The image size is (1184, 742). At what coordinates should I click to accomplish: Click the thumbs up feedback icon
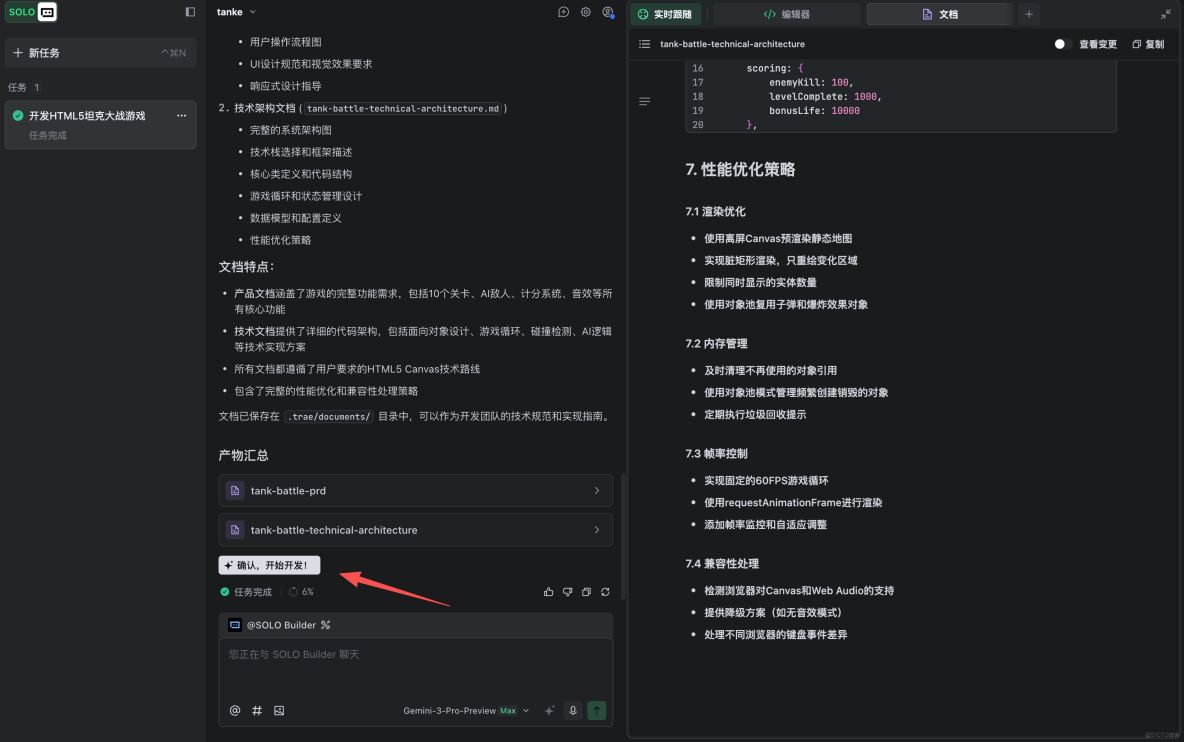(548, 591)
